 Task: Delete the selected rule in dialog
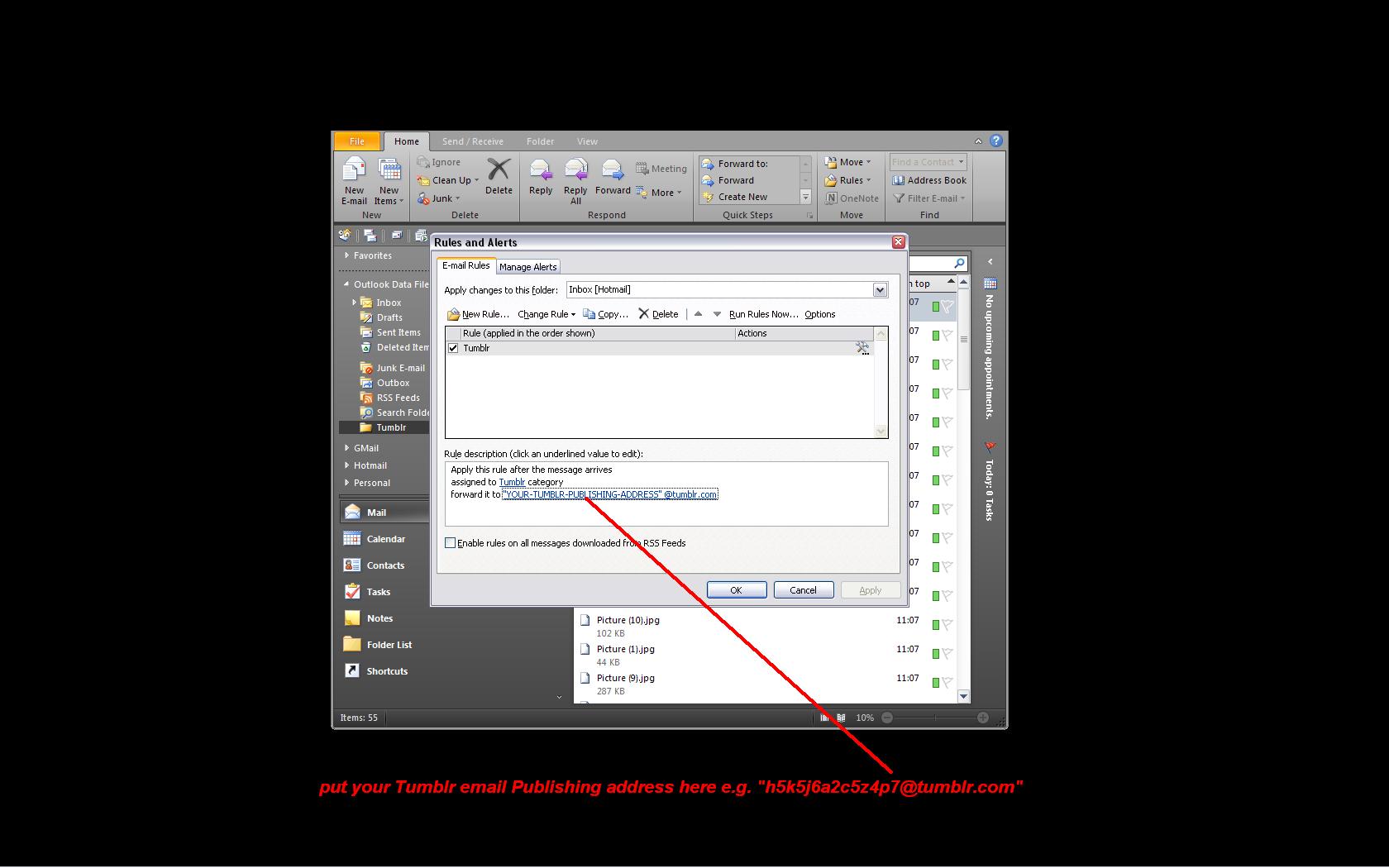(658, 314)
